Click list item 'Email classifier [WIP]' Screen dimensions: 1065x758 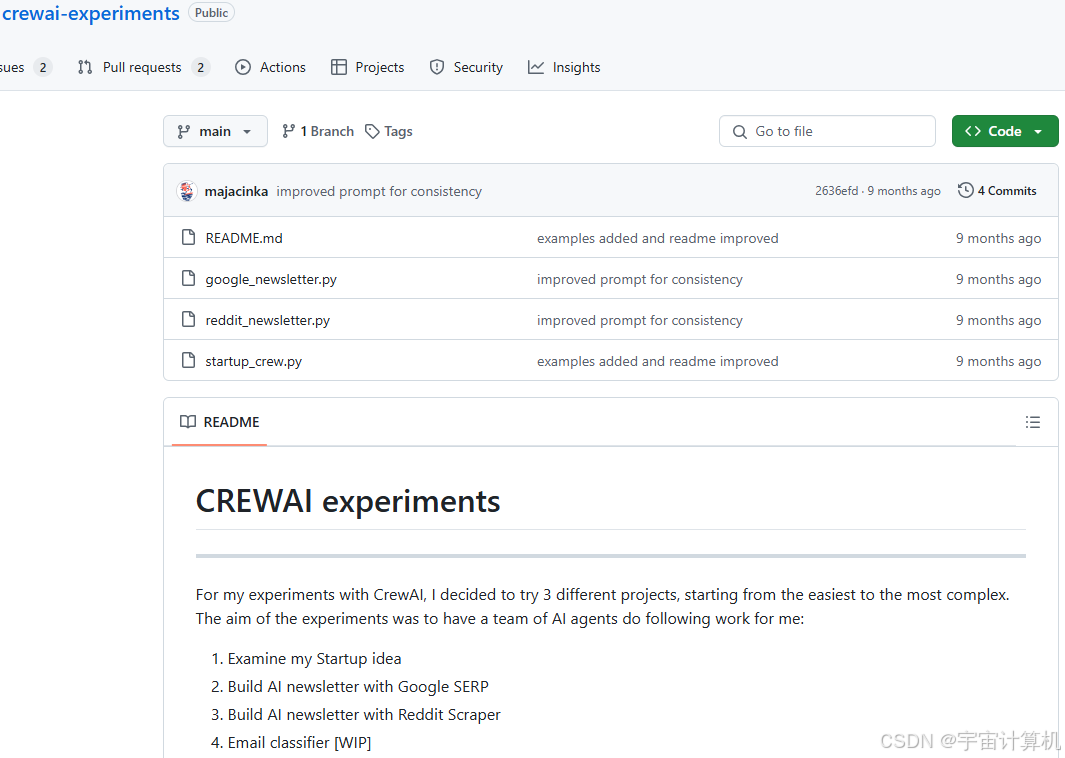300,742
